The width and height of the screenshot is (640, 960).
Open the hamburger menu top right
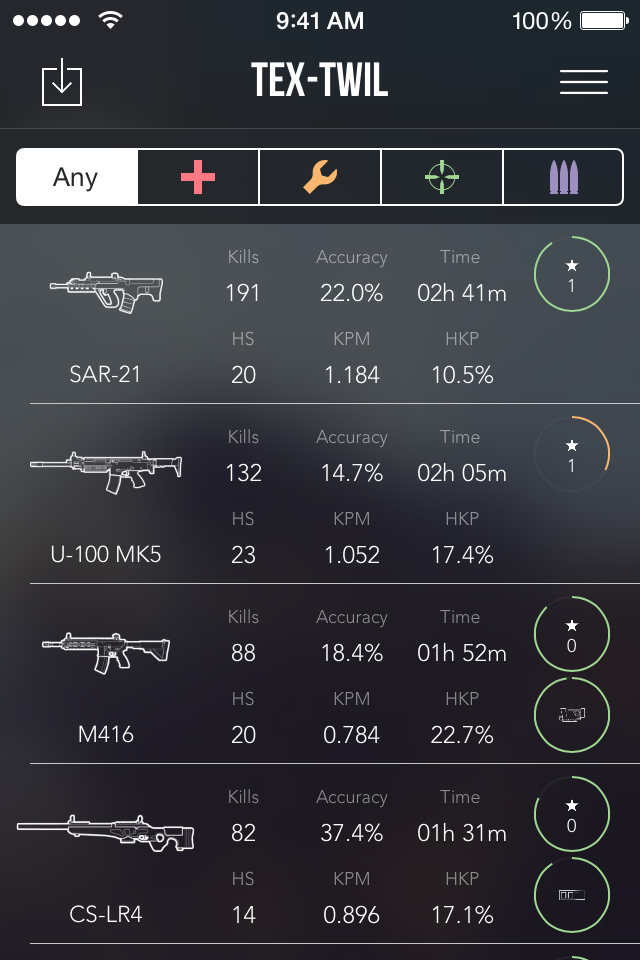point(584,82)
